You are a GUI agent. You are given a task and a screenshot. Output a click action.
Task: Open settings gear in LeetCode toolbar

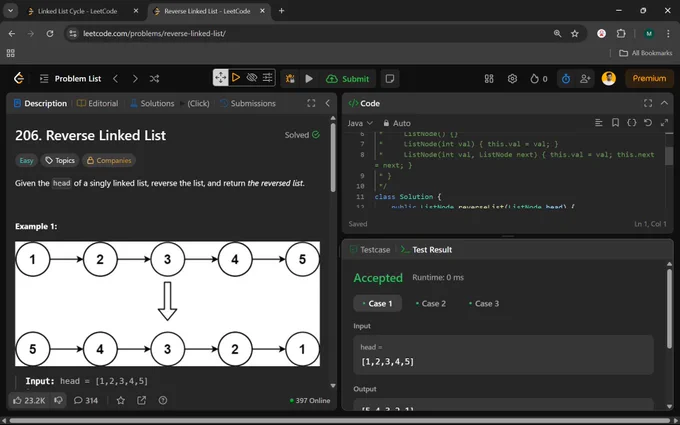[512, 78]
